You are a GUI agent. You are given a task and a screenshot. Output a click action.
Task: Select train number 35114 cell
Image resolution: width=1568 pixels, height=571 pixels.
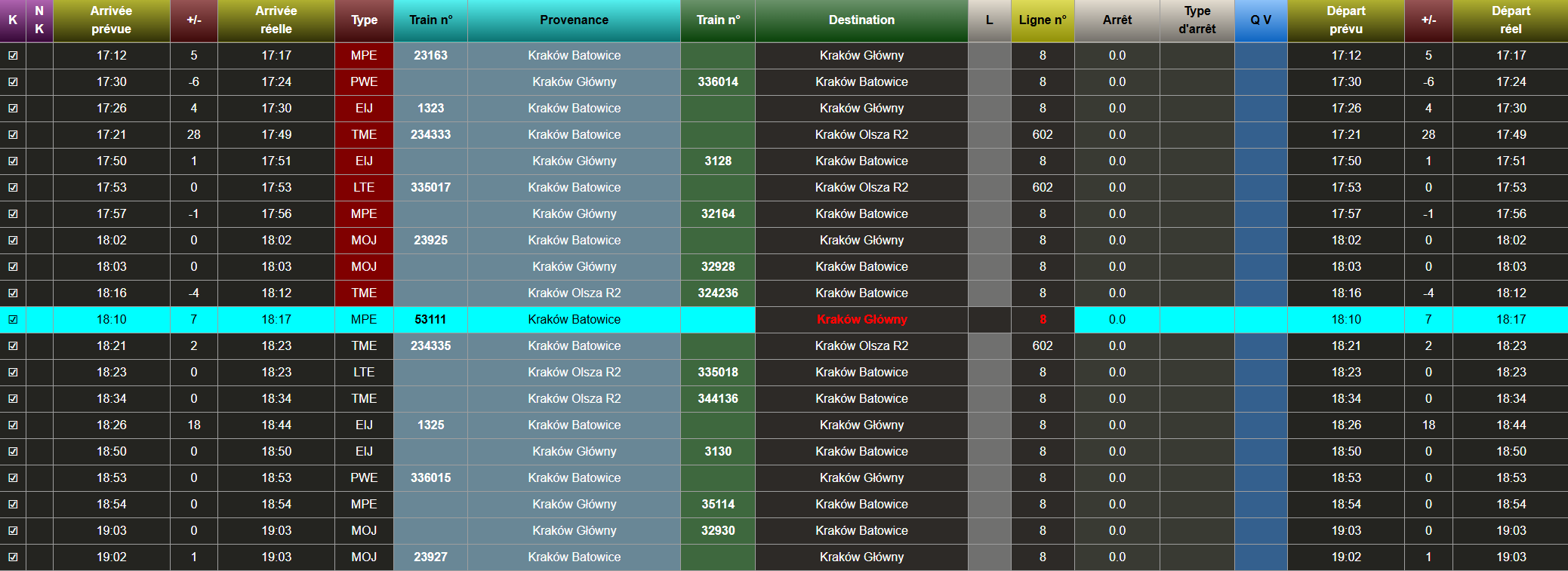(x=718, y=504)
